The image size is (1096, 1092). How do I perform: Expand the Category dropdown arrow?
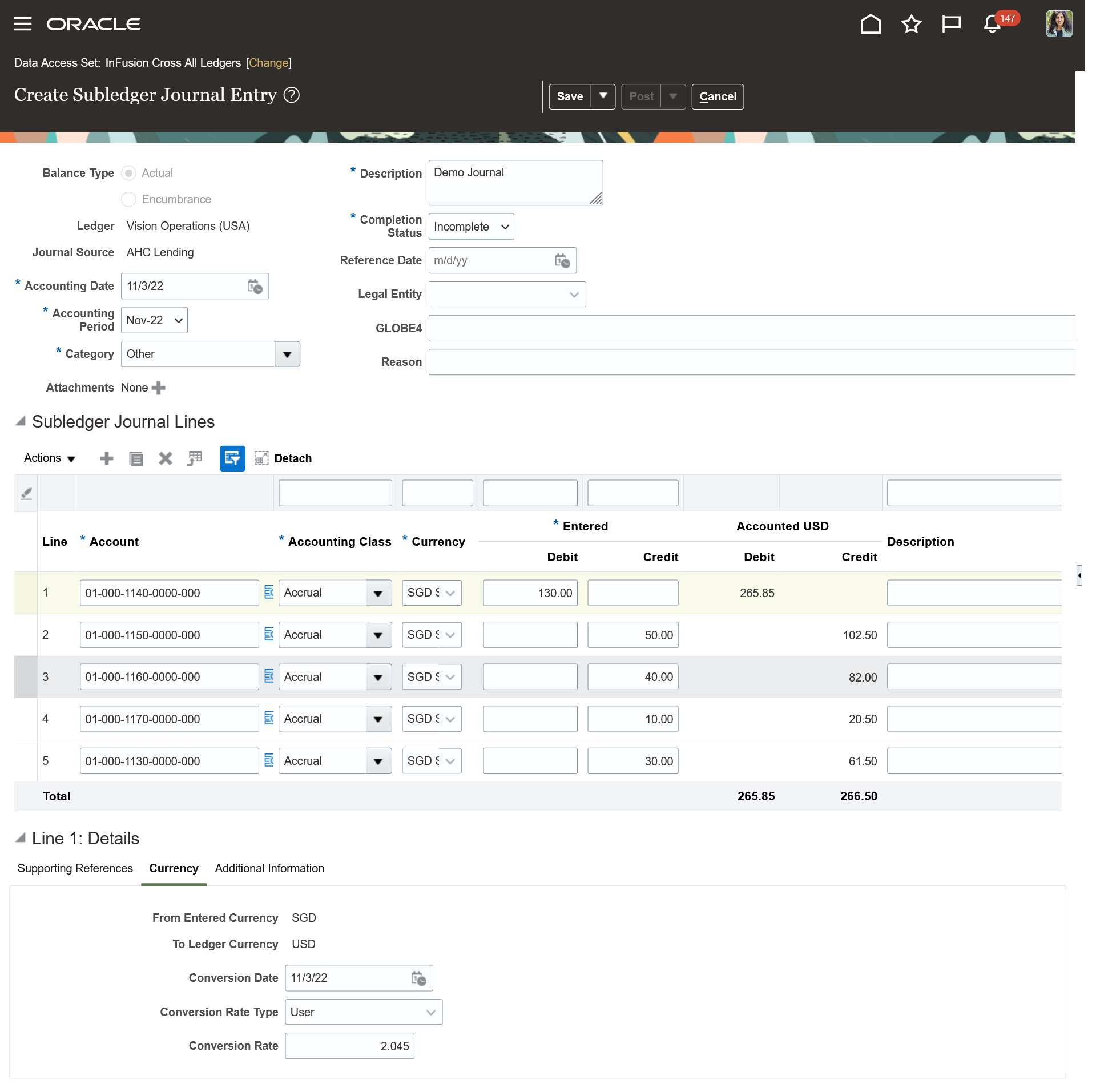pos(287,354)
